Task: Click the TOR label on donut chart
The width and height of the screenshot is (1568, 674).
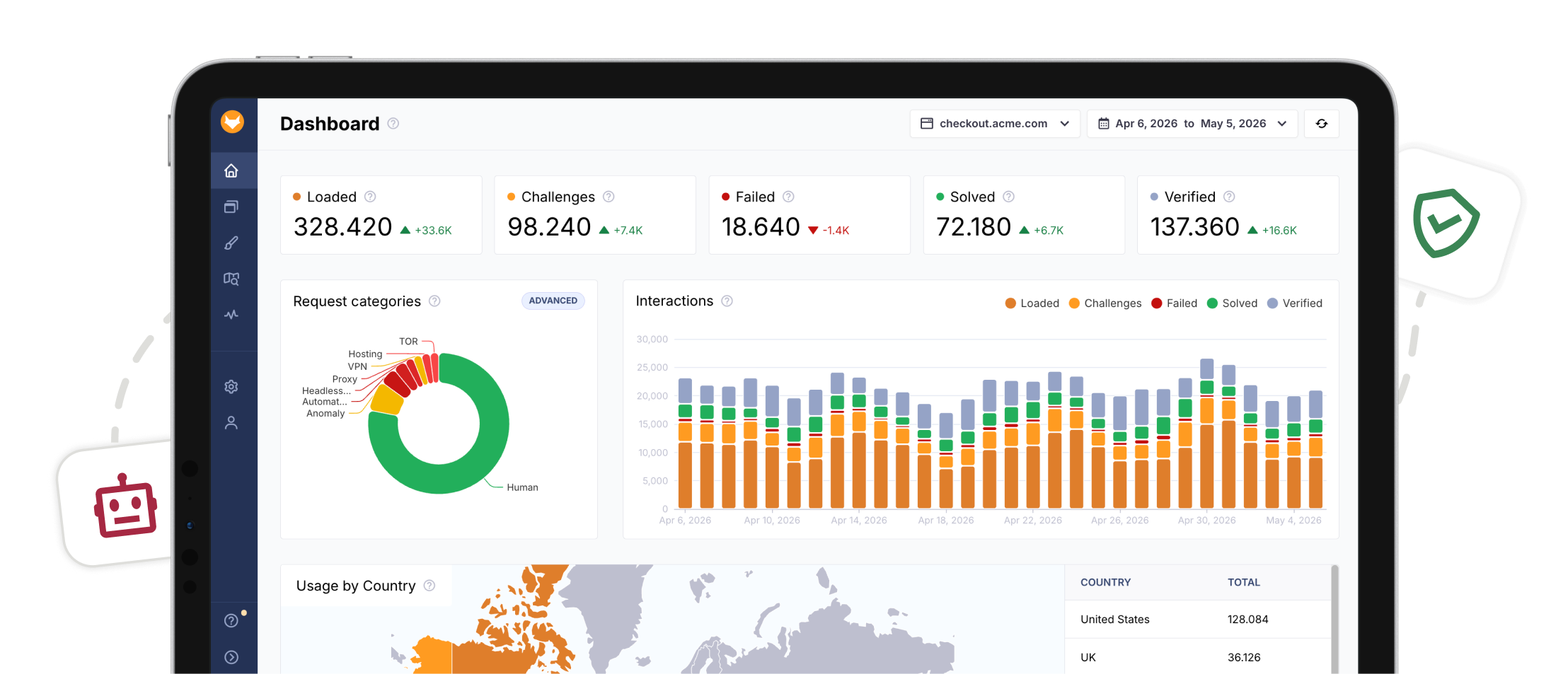Action: tap(408, 341)
